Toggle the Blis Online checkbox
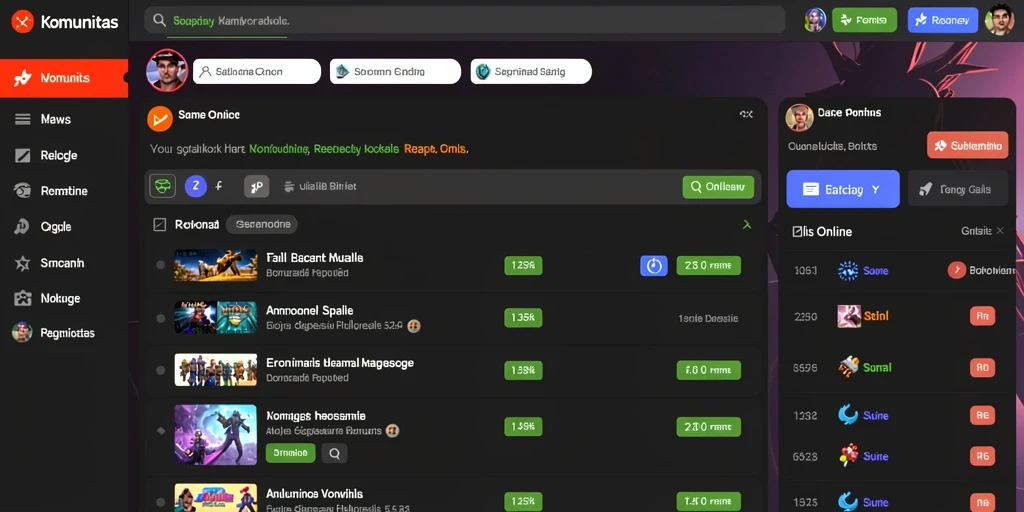Screen dimensions: 1024x512 click(x=797, y=231)
